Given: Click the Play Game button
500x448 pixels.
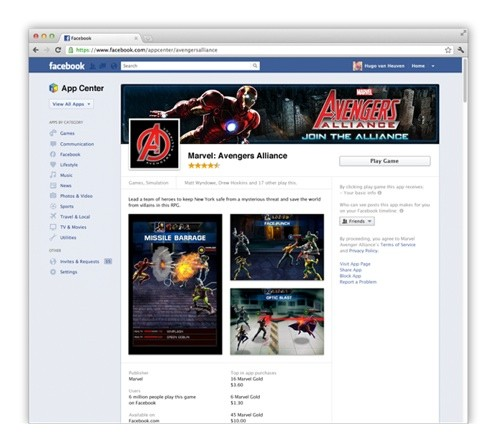Looking at the screenshot, I should (385, 161).
